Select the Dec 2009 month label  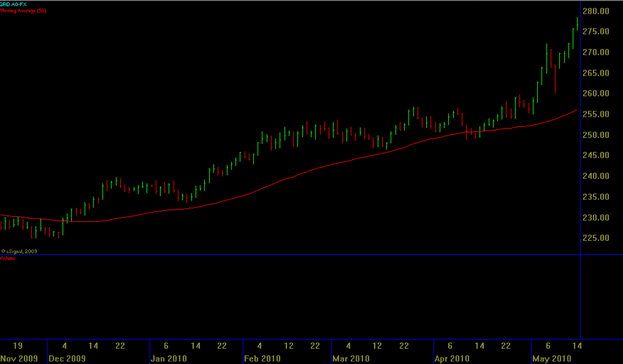(x=67, y=358)
